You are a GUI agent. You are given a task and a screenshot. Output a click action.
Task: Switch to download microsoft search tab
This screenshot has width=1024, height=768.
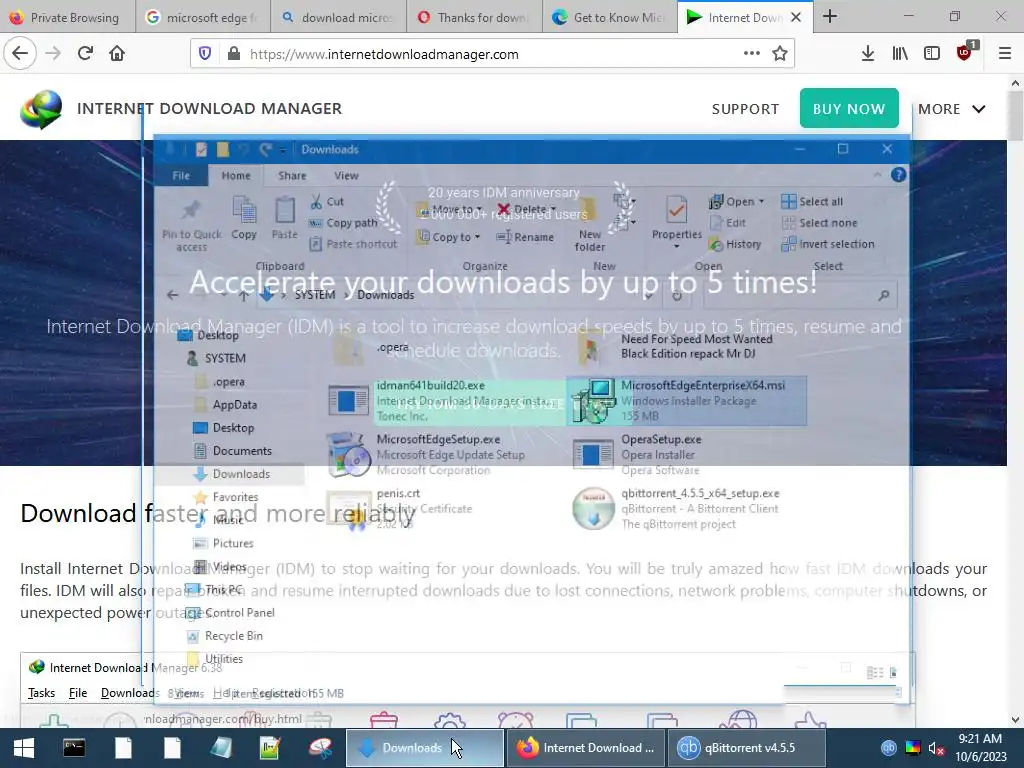coord(339,17)
